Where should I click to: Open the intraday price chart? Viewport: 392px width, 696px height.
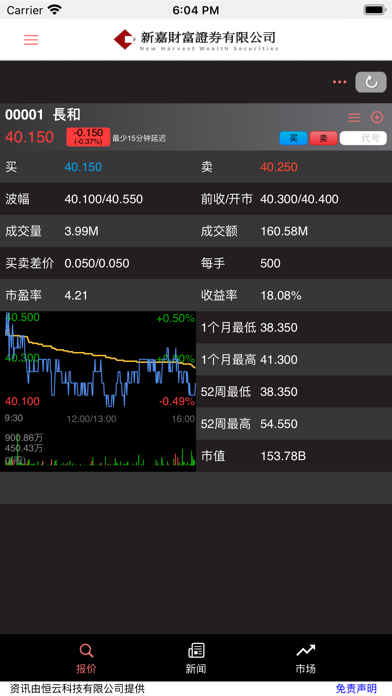pos(98,391)
